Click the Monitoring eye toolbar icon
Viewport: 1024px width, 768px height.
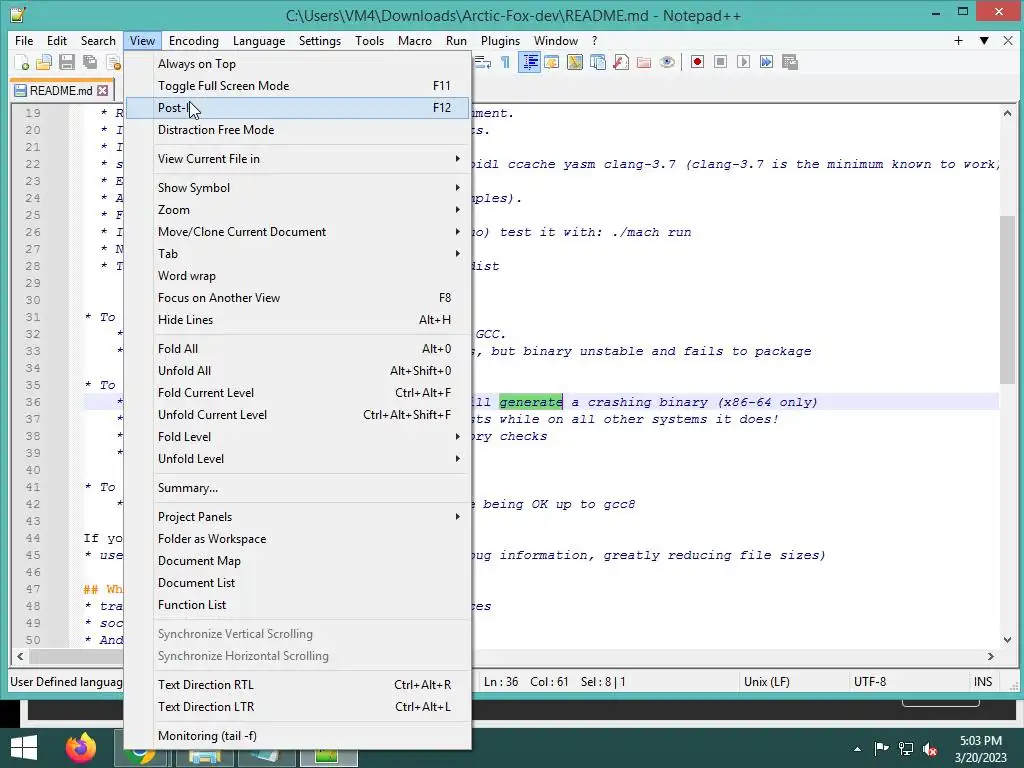[x=667, y=62]
